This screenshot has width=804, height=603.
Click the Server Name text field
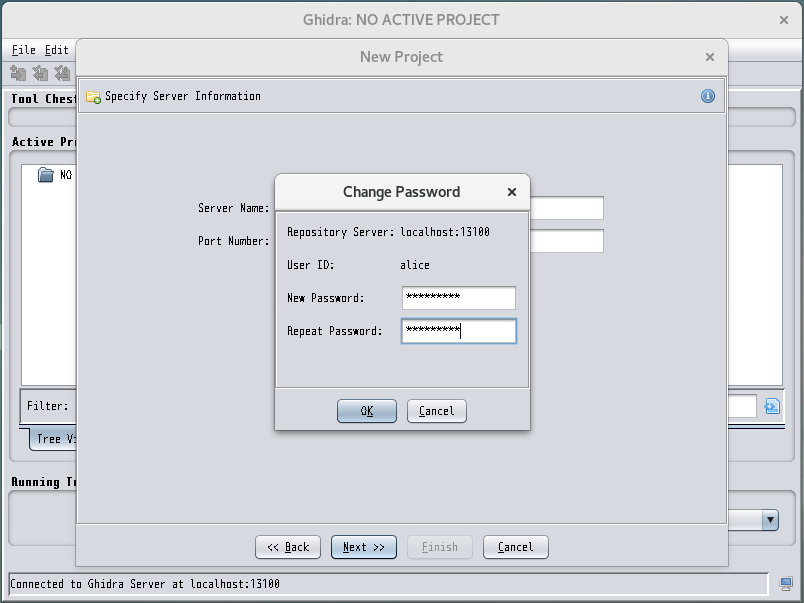point(567,208)
